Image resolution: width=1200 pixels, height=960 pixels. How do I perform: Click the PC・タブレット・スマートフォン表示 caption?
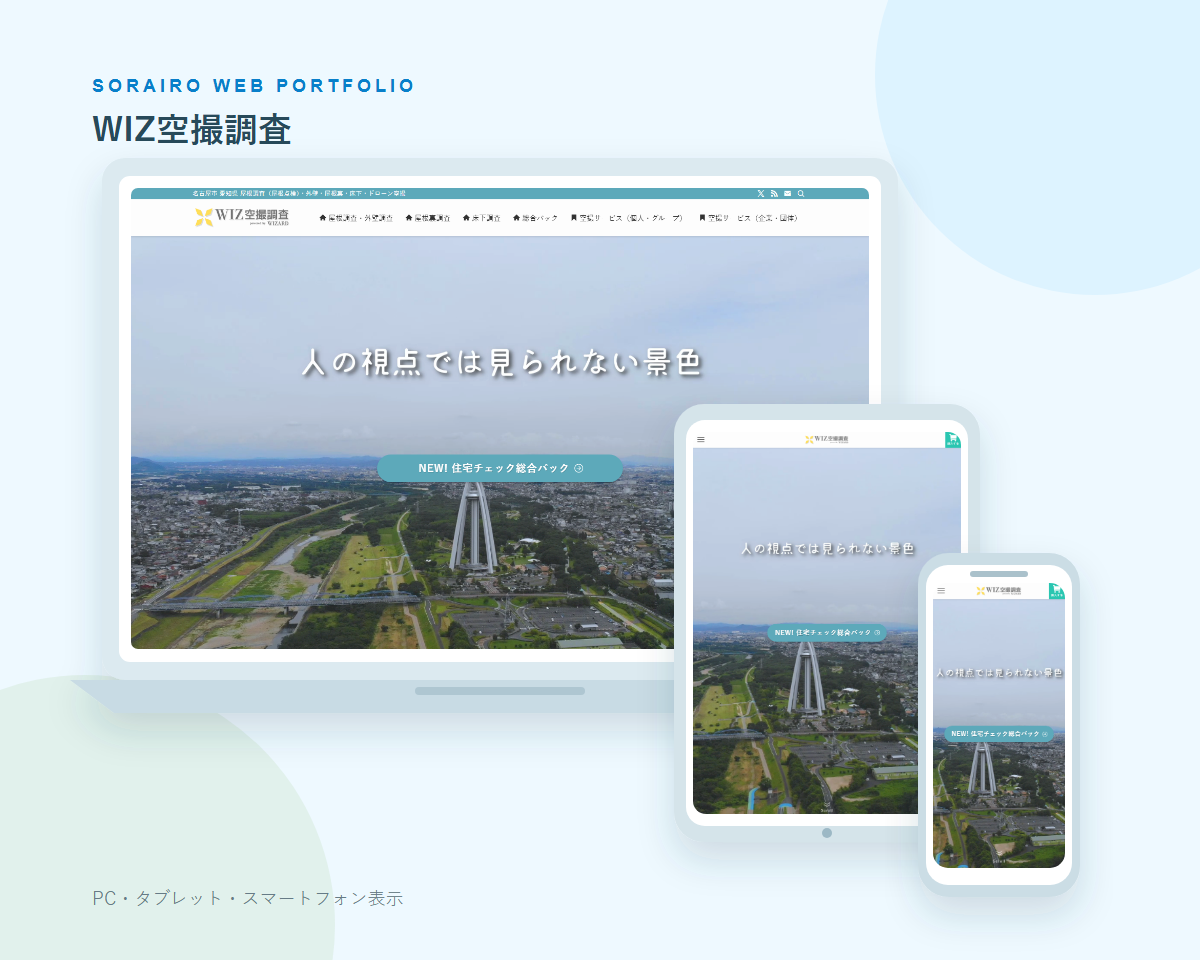pyautogui.click(x=248, y=898)
